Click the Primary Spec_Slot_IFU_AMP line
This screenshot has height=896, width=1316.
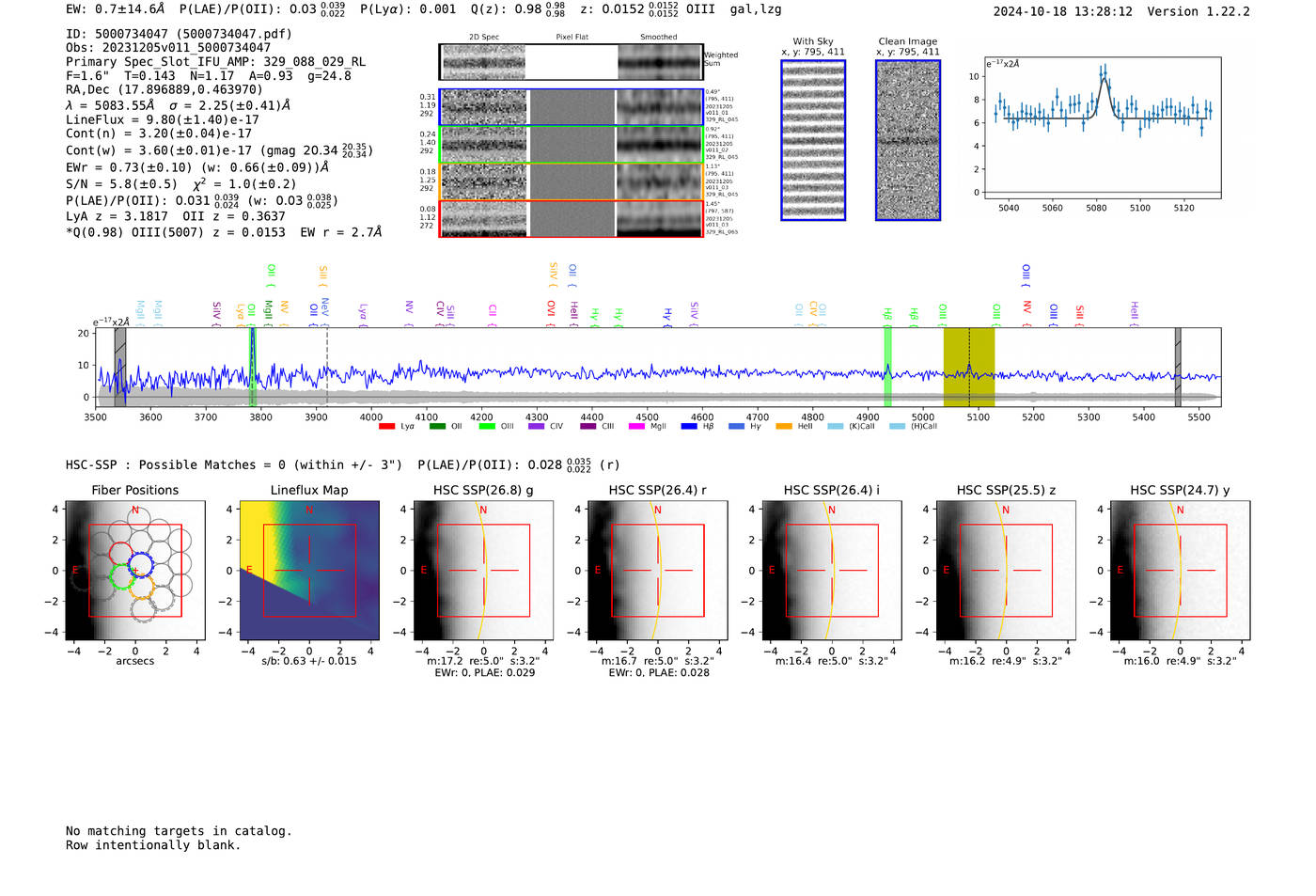[215, 62]
